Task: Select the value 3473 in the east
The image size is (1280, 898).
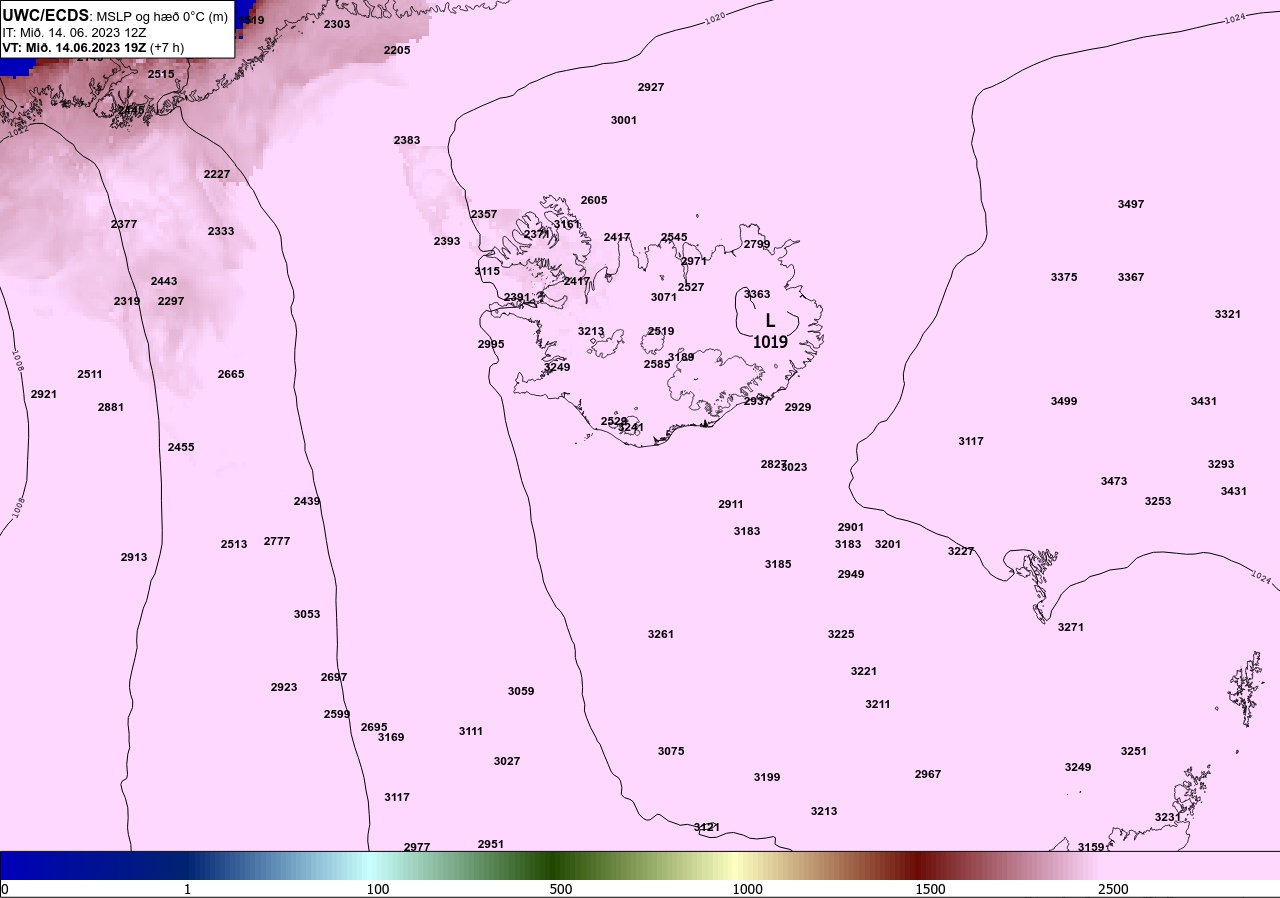Action: (1114, 481)
